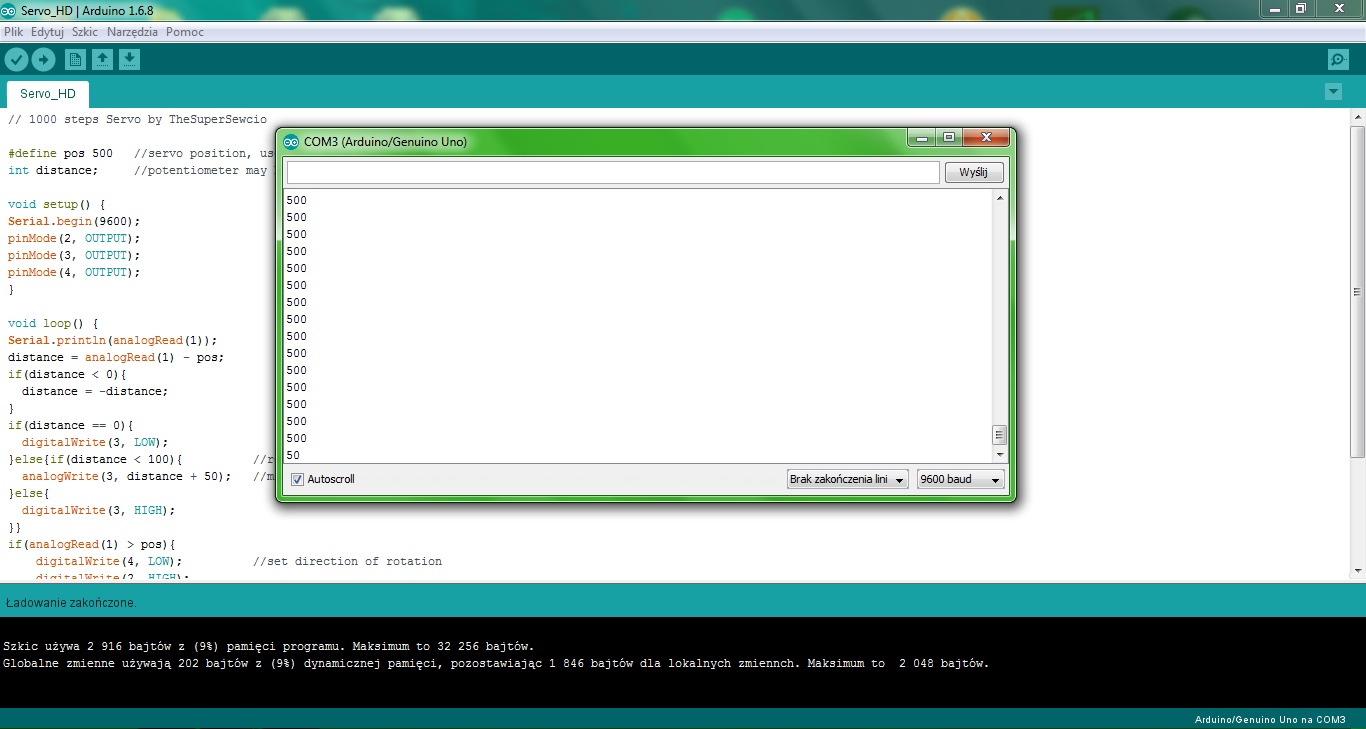Click the 'Arduino/Genuino Uno na COM3' status text
Screen dimensions: 1366x729
point(1270,720)
